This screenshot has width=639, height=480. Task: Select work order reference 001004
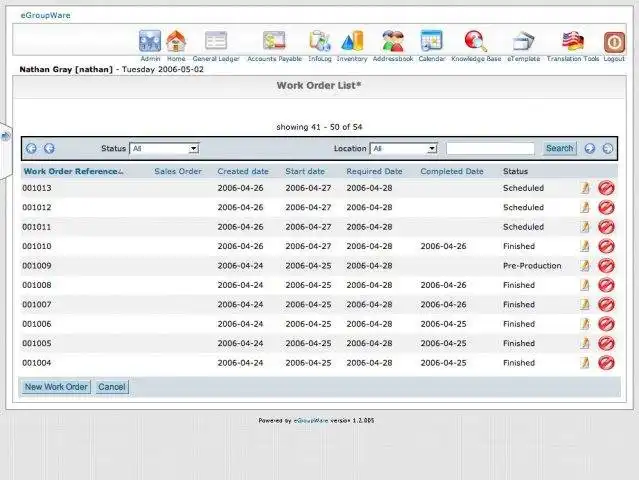(x=37, y=363)
